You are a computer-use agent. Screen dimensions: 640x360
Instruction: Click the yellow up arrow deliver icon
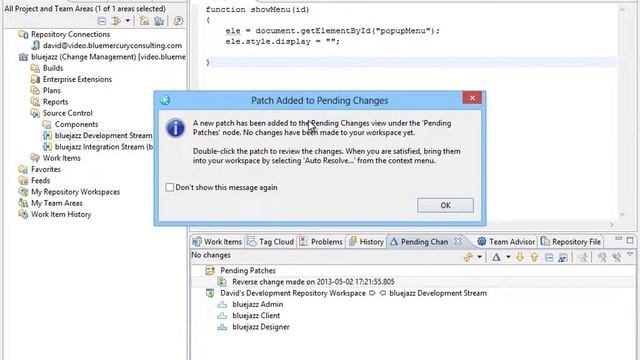tap(534, 257)
